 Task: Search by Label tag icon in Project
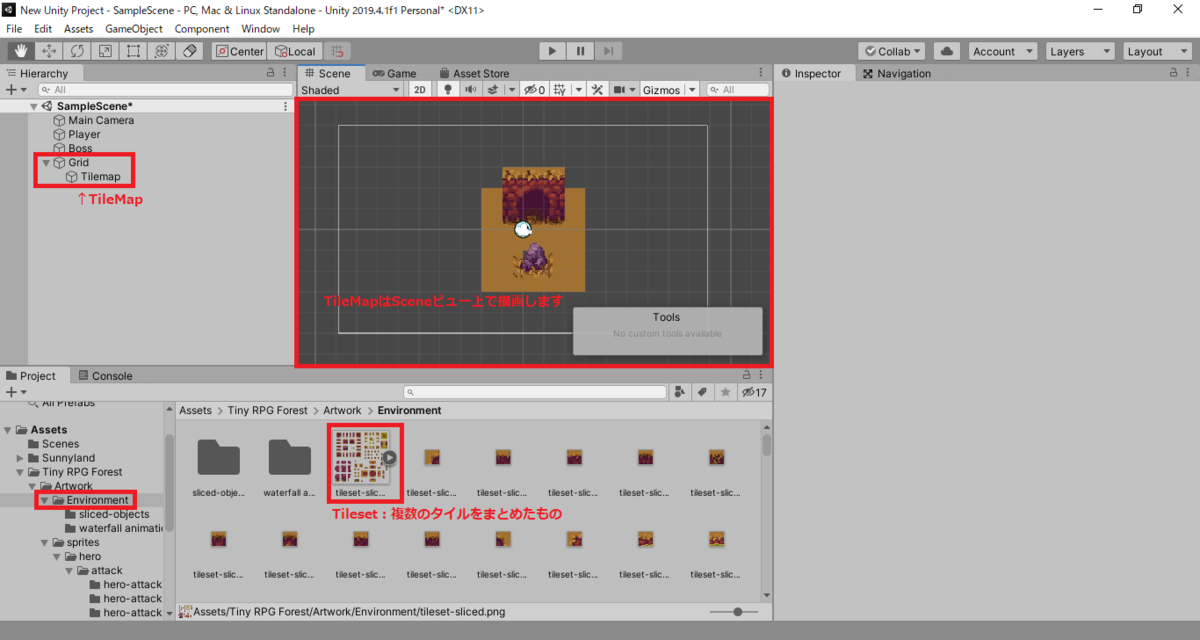click(702, 392)
